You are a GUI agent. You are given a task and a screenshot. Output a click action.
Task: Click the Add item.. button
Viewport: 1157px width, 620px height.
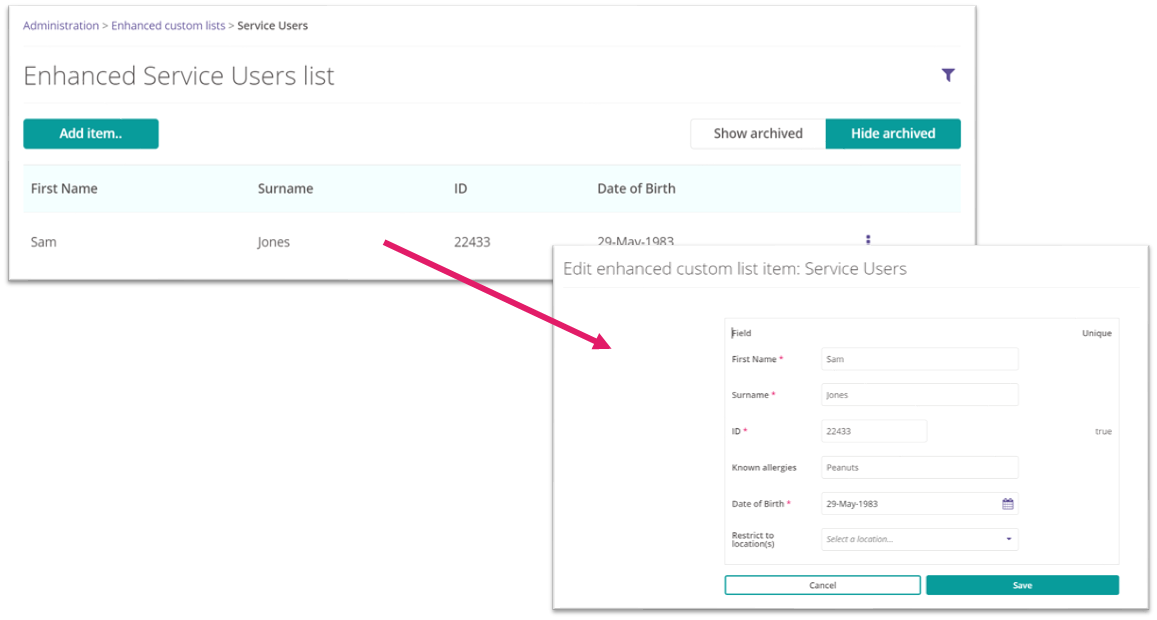(x=91, y=134)
